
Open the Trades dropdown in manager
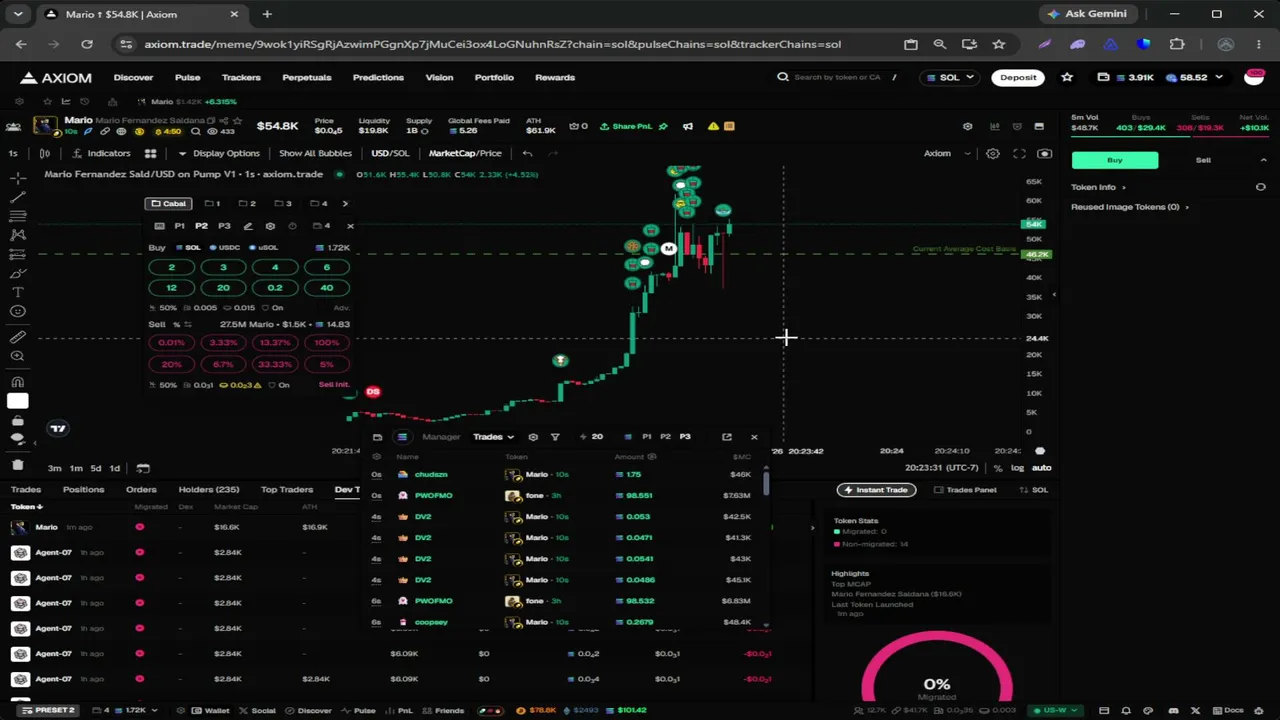coord(493,437)
